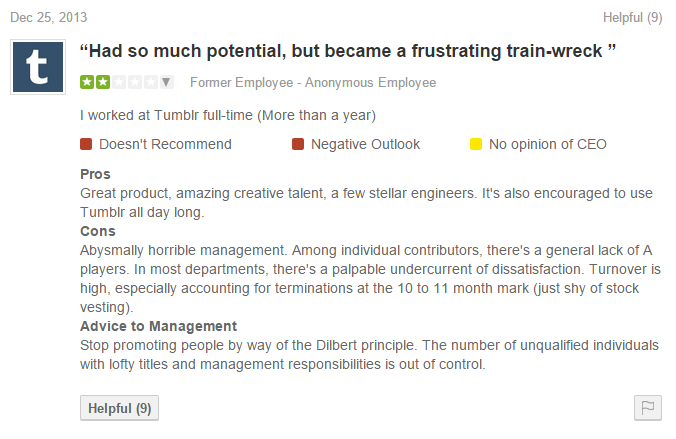Click the Negative Outlook text label
The height and width of the screenshot is (439, 676).
(365, 144)
